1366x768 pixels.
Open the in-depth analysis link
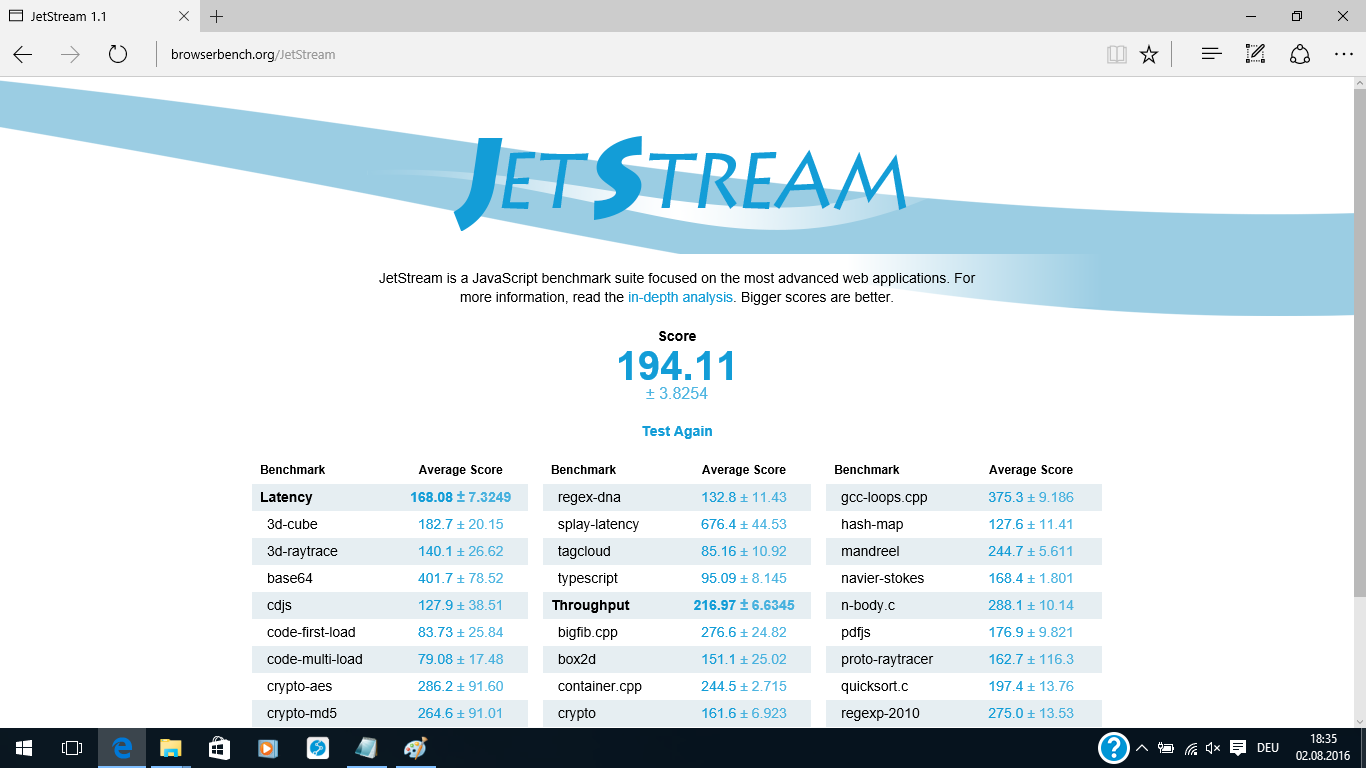tap(680, 297)
